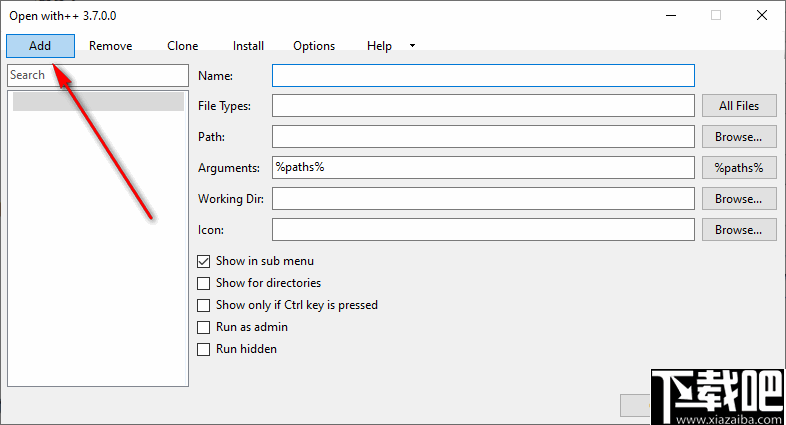Click into the Search box
The image size is (786, 425).
[x=98, y=75]
